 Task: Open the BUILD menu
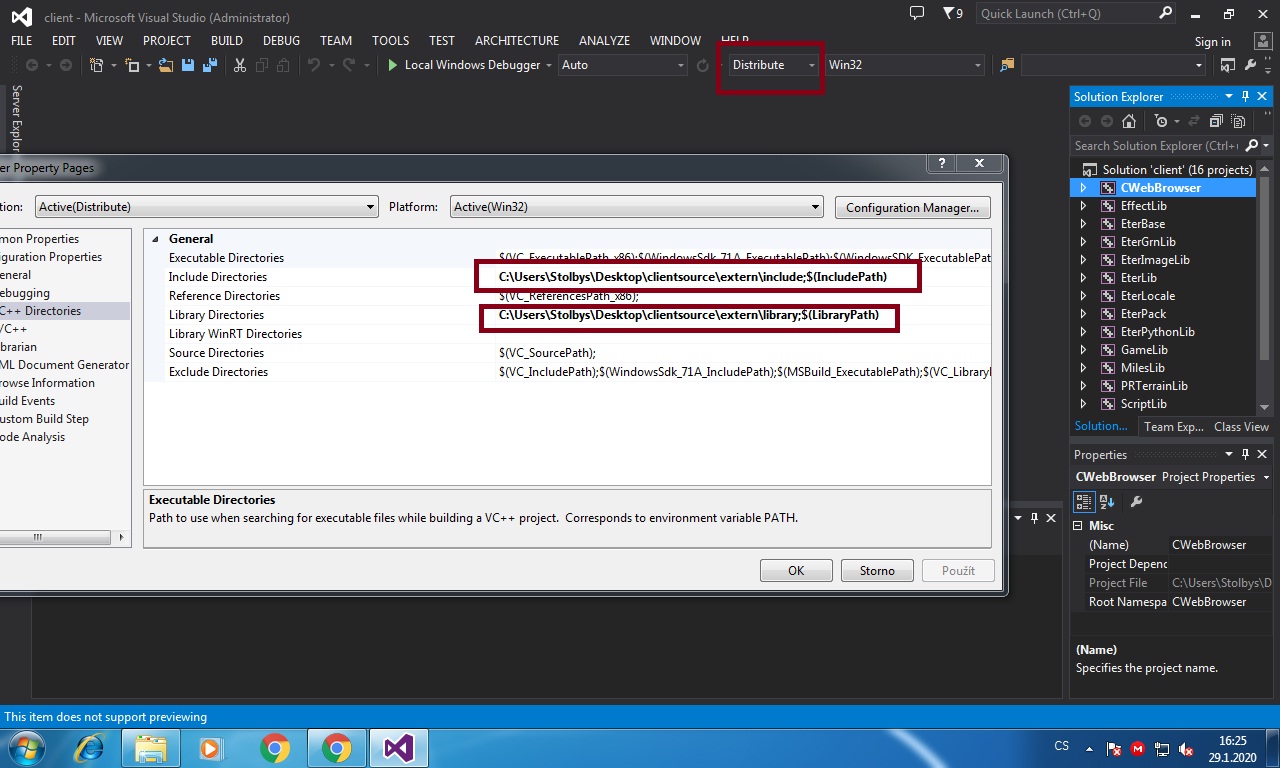(x=227, y=41)
